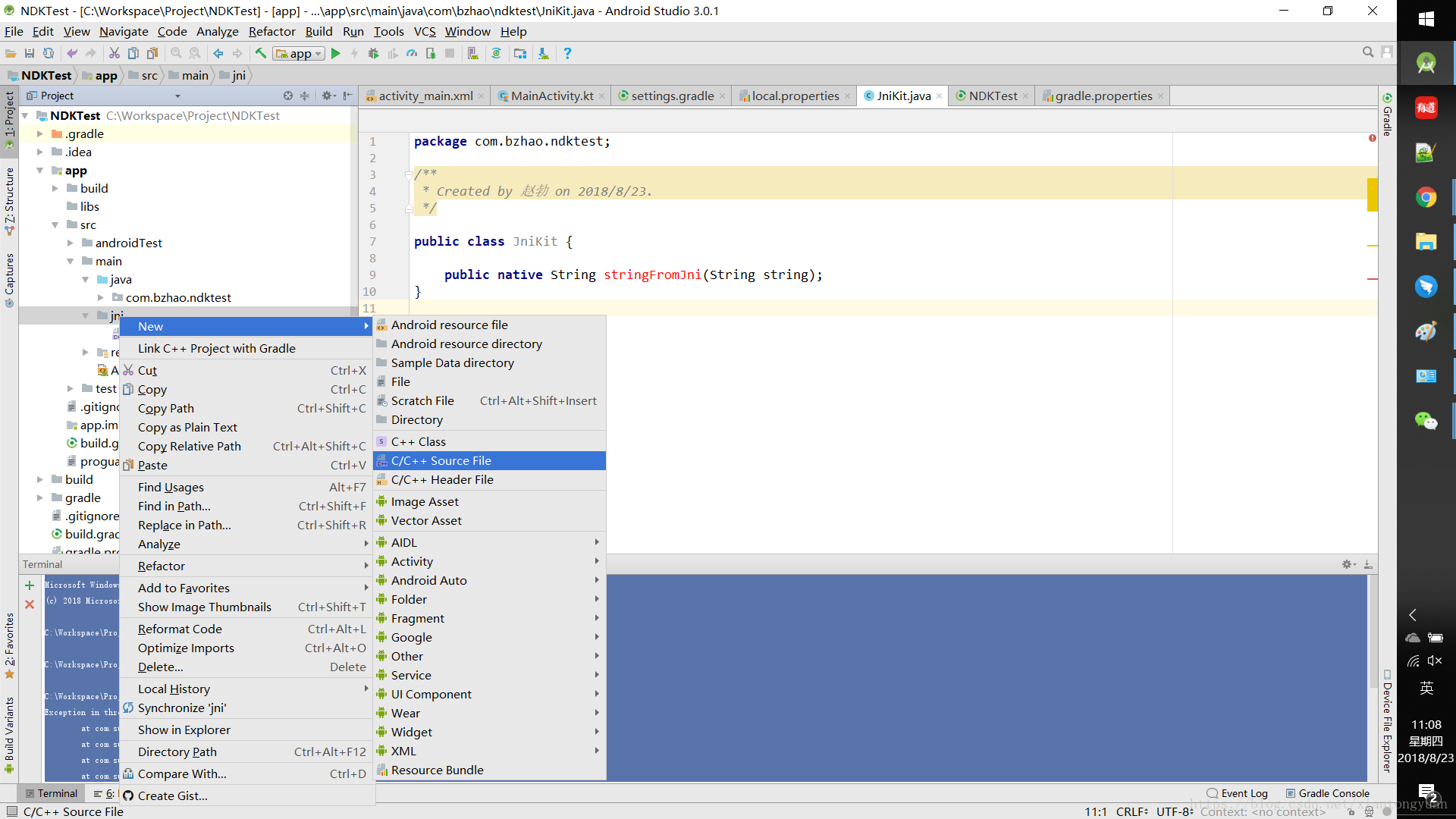Open the Build menu

pos(318,31)
